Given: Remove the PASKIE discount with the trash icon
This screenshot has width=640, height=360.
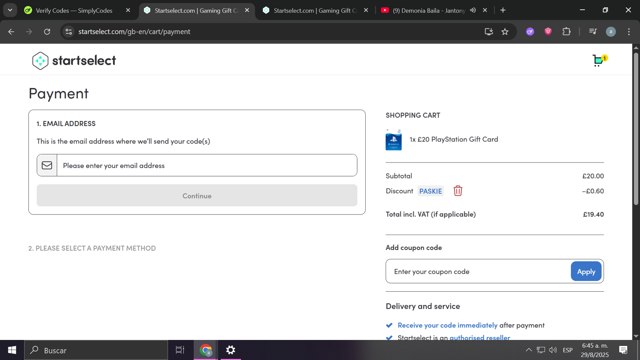Looking at the screenshot, I should pyautogui.click(x=458, y=191).
